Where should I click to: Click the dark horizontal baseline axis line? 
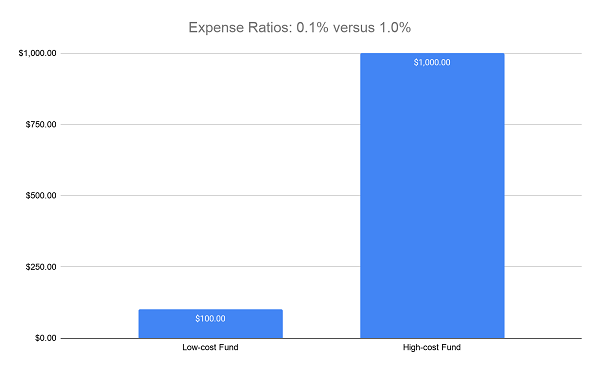click(321, 338)
